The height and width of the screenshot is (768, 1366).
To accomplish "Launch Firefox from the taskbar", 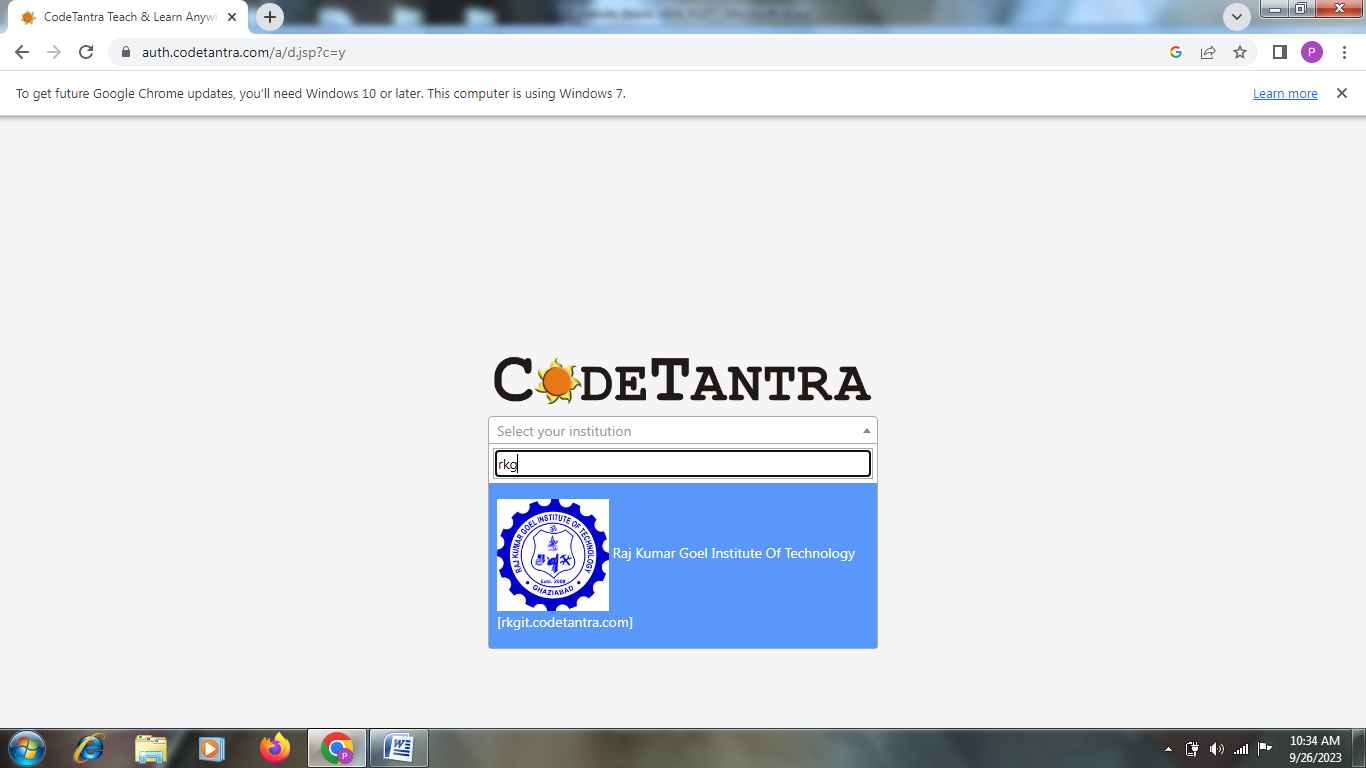I will (274, 748).
